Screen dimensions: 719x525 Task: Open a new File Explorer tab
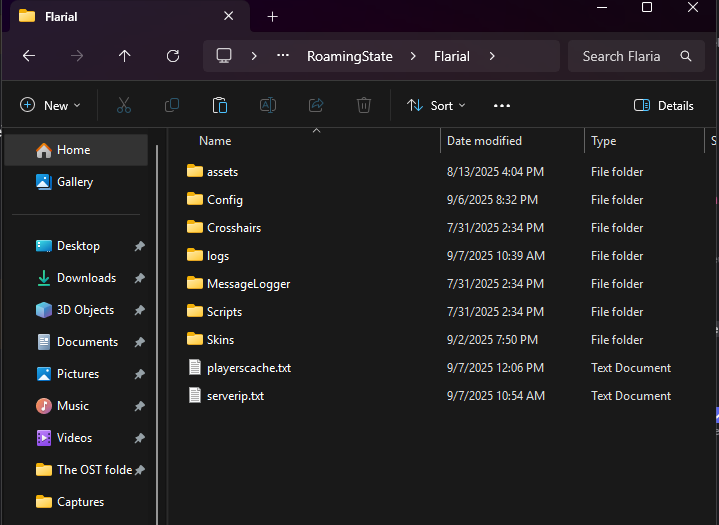[272, 16]
